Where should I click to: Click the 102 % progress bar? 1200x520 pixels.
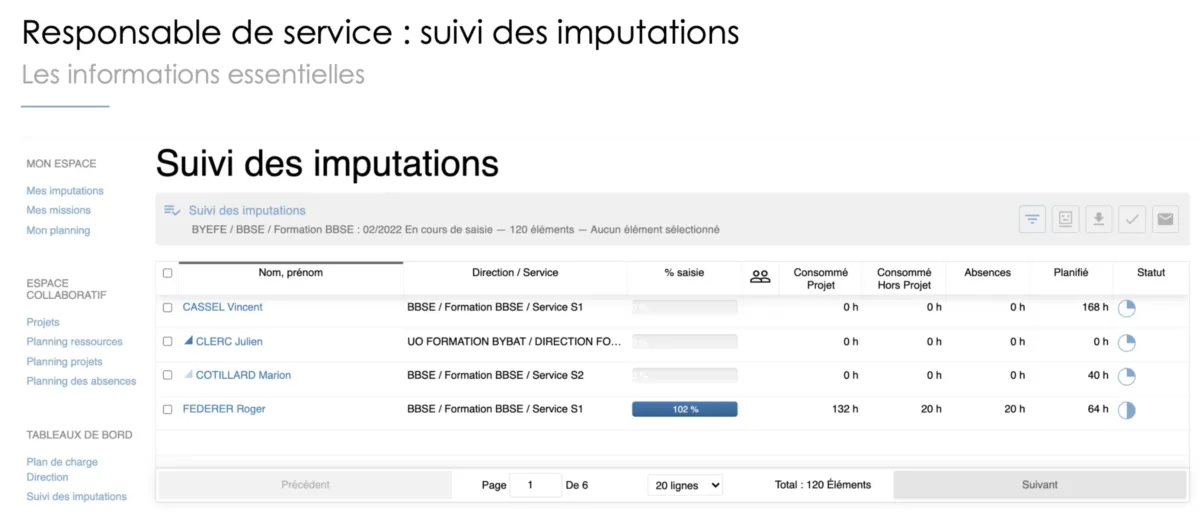[685, 409]
